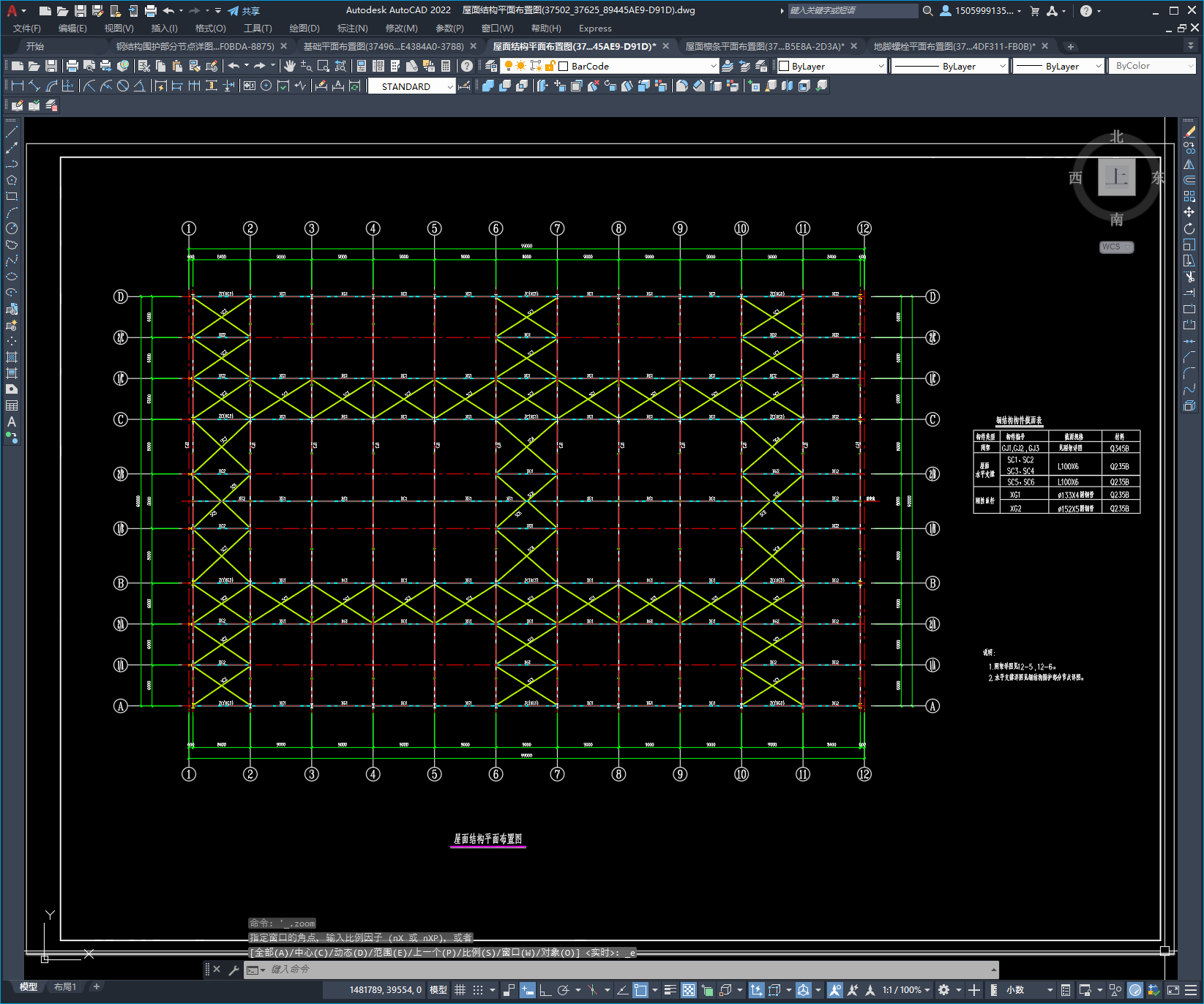This screenshot has height=1004, width=1204.
Task: Click the BarCode layer color swatch
Action: coord(564,66)
